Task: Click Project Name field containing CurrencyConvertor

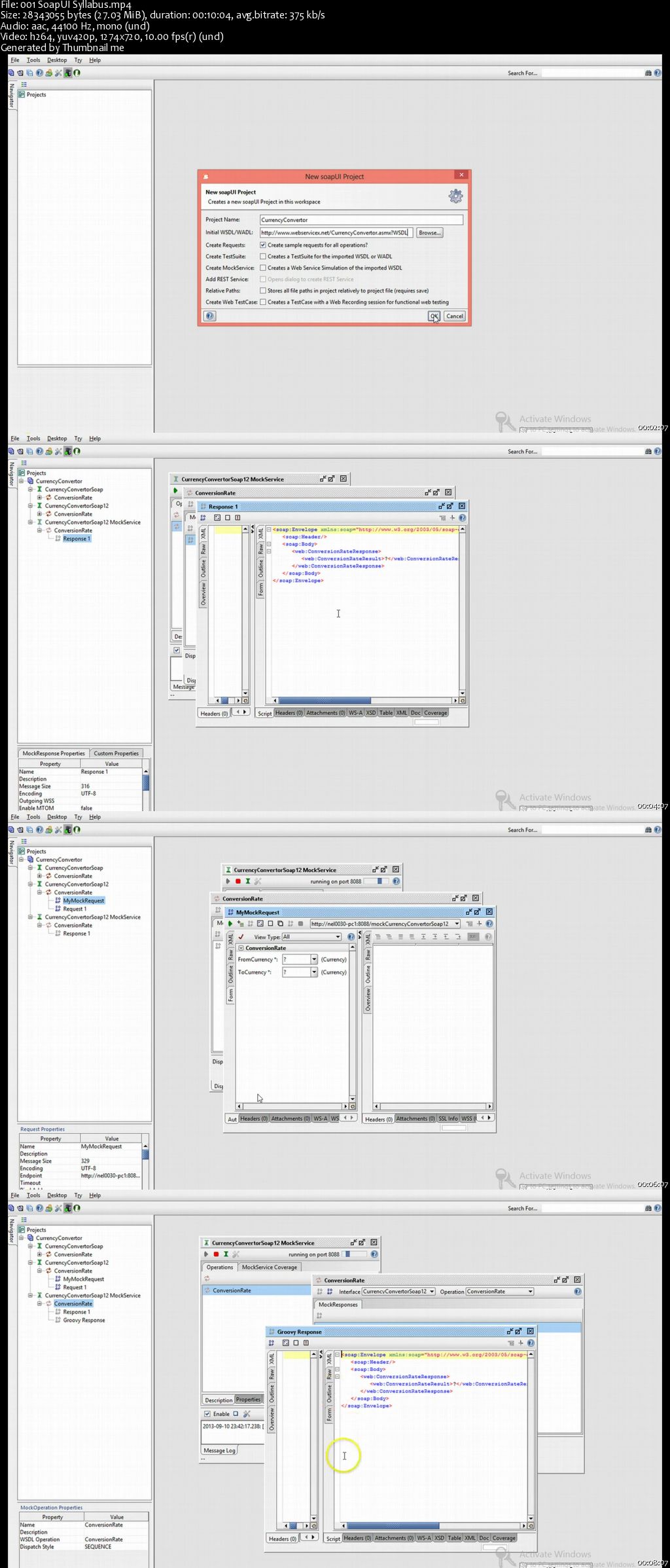Action: (361, 220)
